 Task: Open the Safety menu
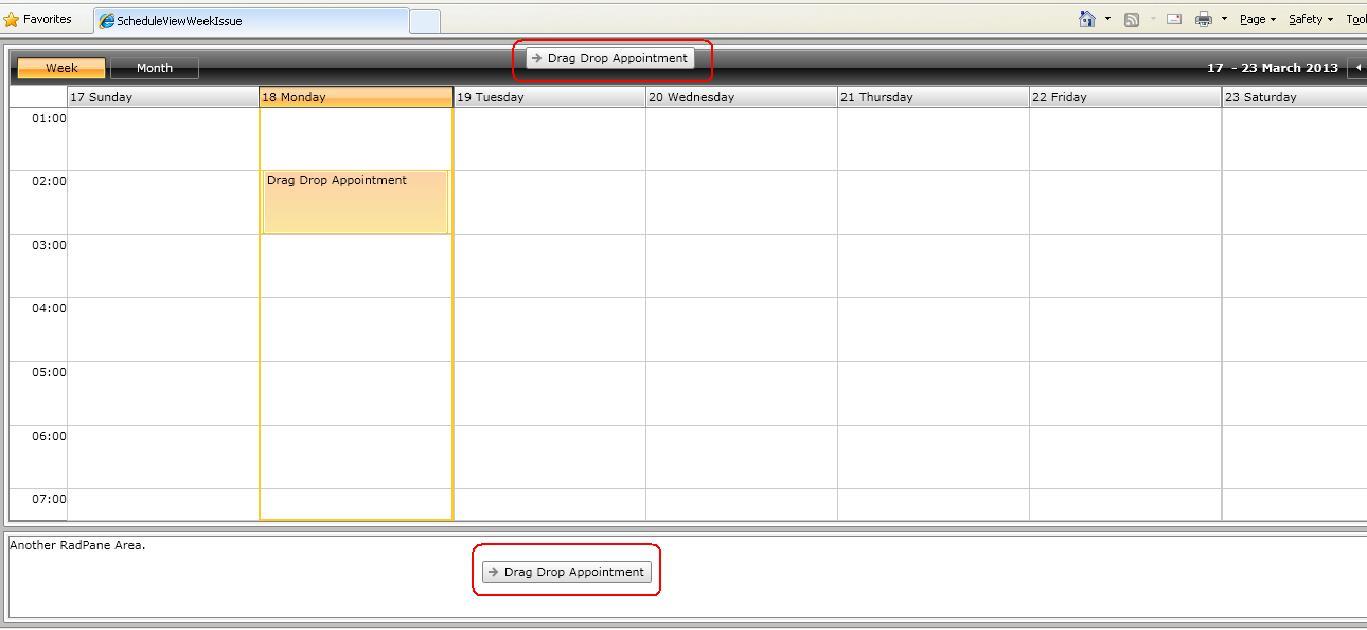point(1311,19)
